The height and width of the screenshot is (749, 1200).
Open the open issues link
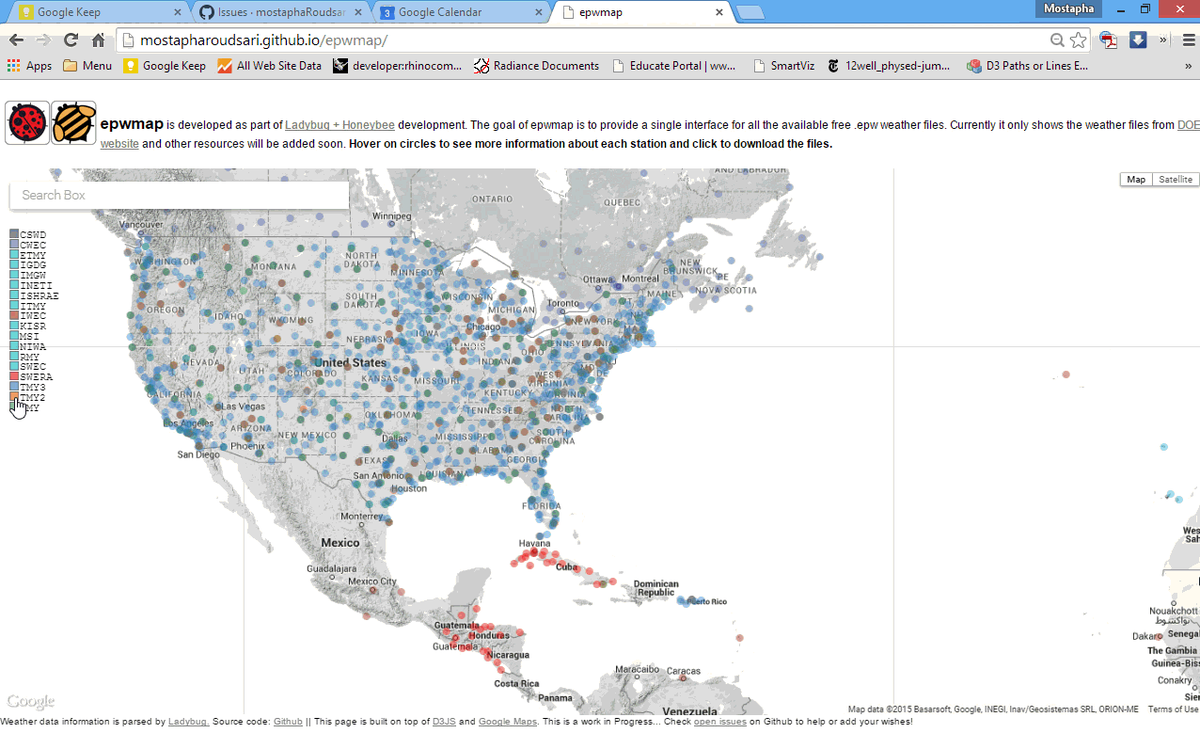coord(720,721)
